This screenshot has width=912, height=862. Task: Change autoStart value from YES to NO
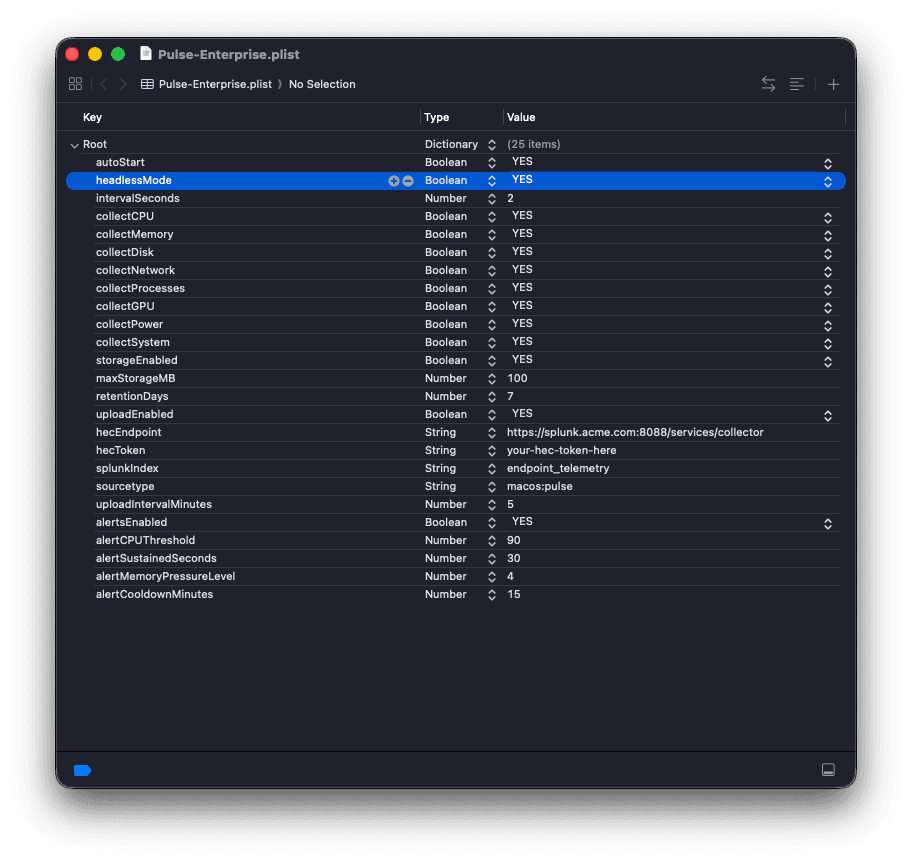coord(827,163)
